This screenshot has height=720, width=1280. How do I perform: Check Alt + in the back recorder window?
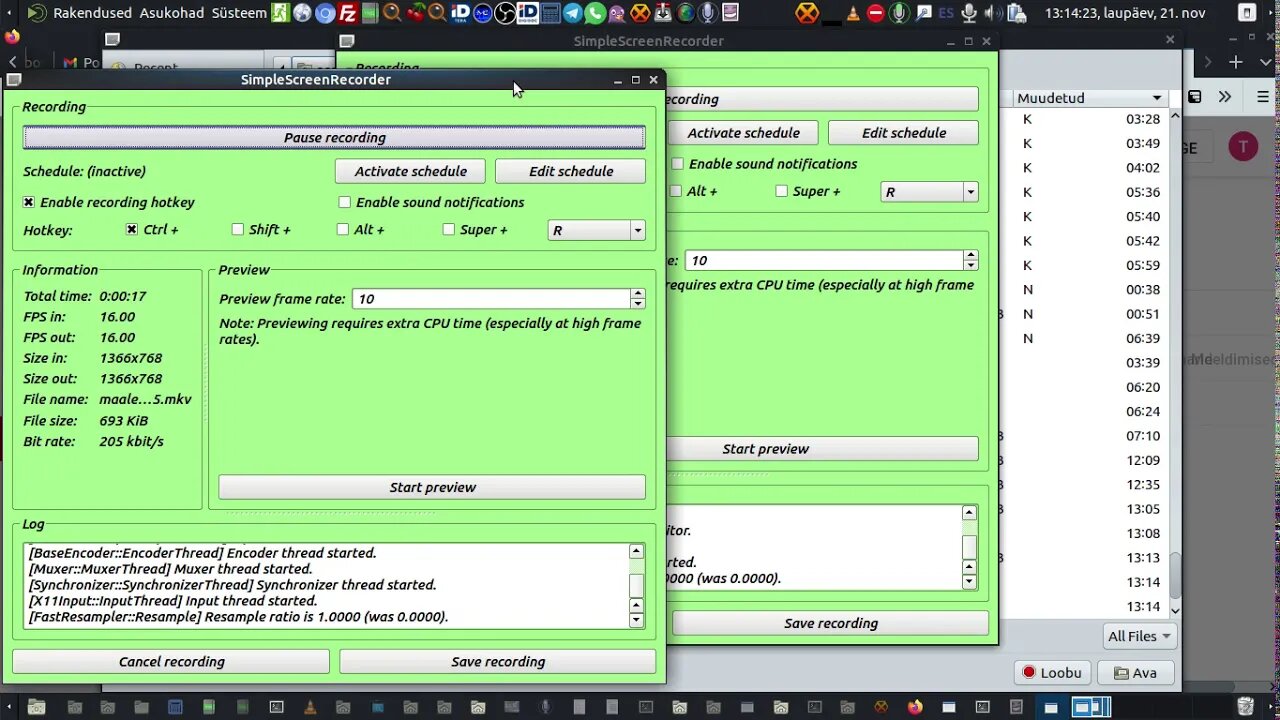676,191
